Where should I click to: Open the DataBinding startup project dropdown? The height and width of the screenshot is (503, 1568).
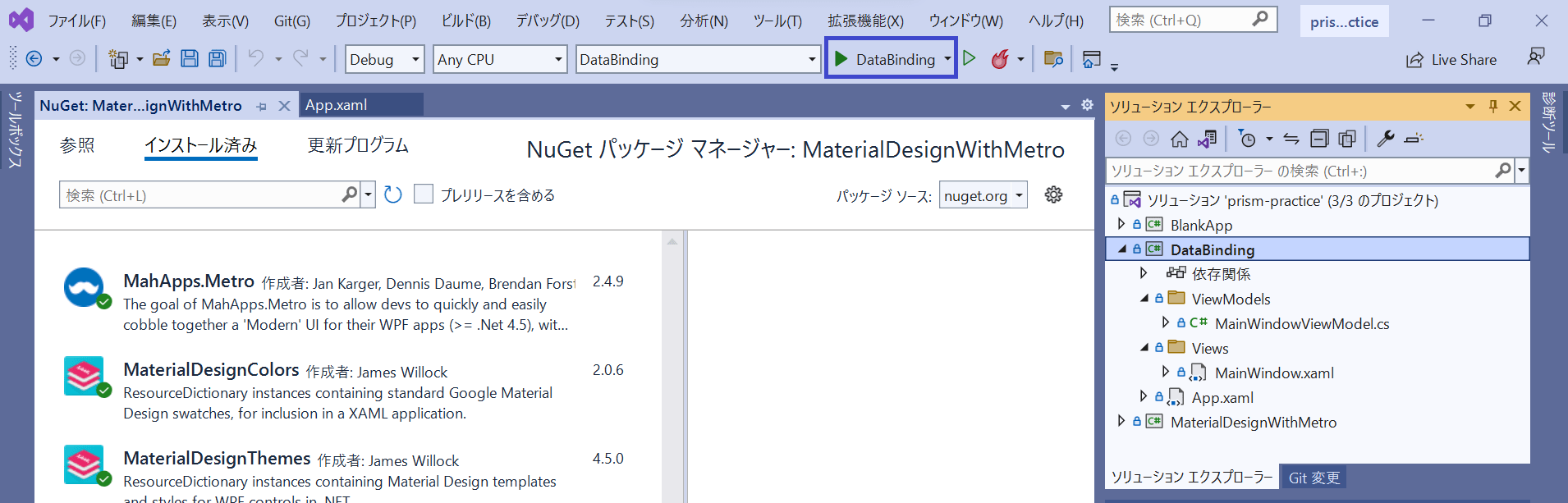699,59
